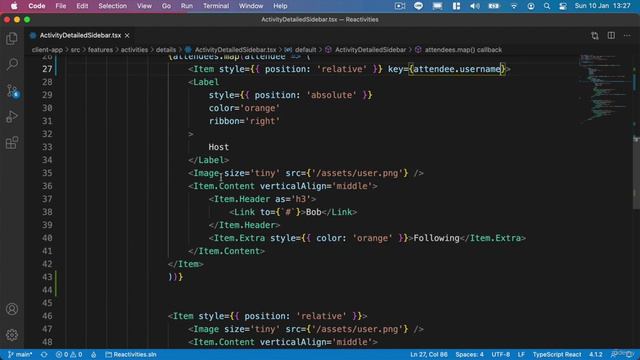Click the ActivityDetailedSidebar.tsx breadcrumb file
640x360 pixels.
[231, 50]
